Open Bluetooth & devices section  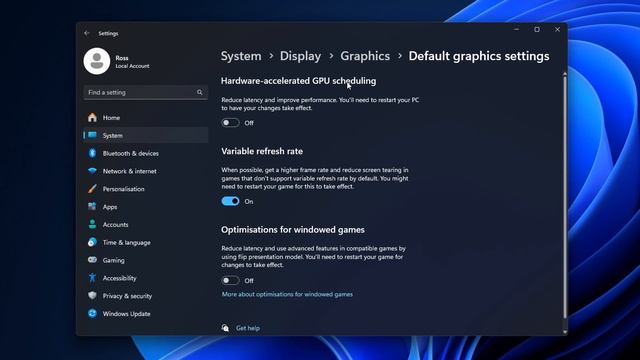[146, 153]
